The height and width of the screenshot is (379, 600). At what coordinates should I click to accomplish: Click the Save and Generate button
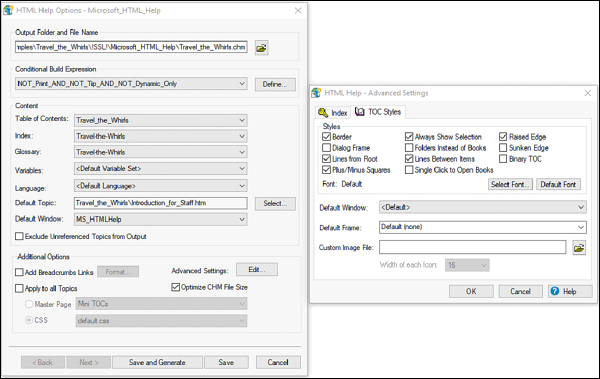(157, 362)
